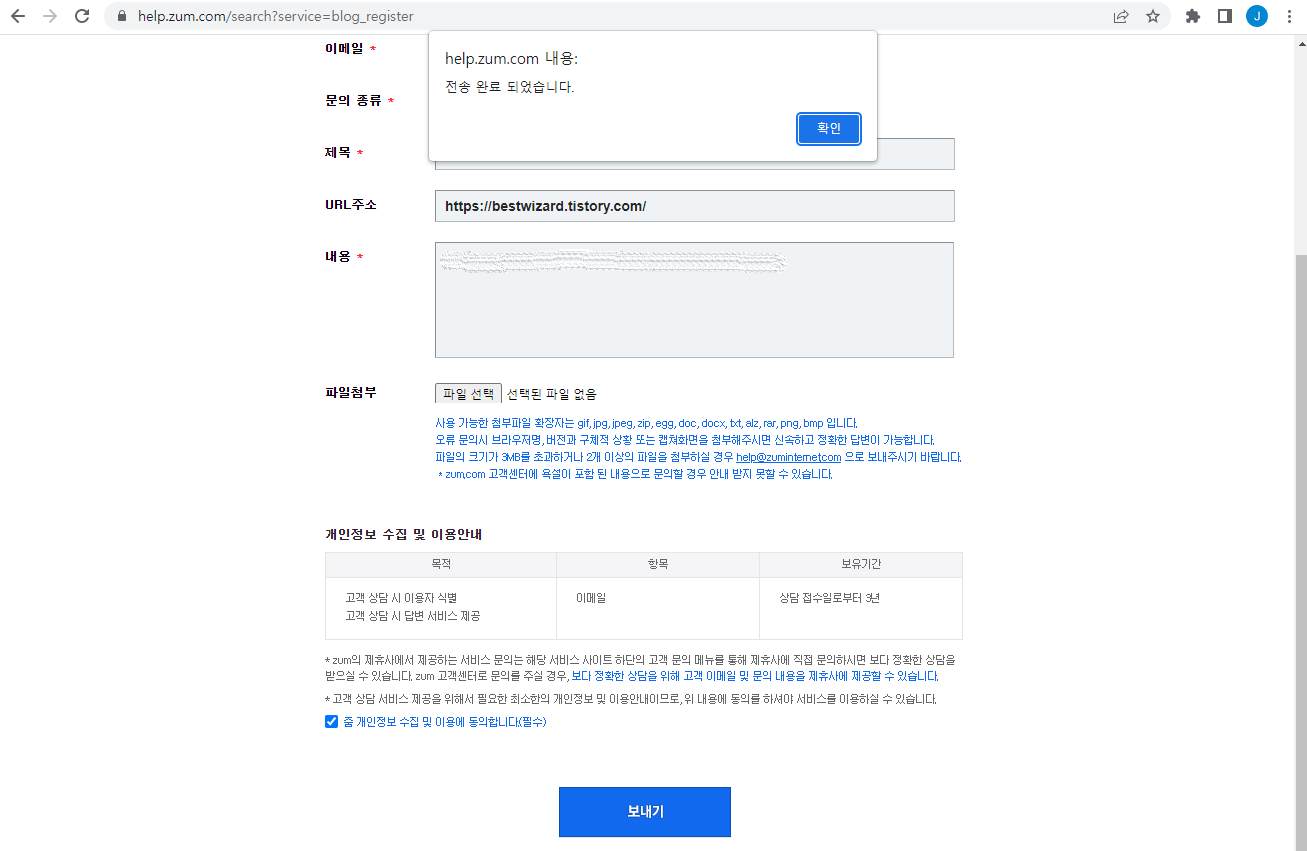Viewport: 1307px width, 851px height.
Task: Click inside the 내용 message textarea
Action: tap(694, 300)
